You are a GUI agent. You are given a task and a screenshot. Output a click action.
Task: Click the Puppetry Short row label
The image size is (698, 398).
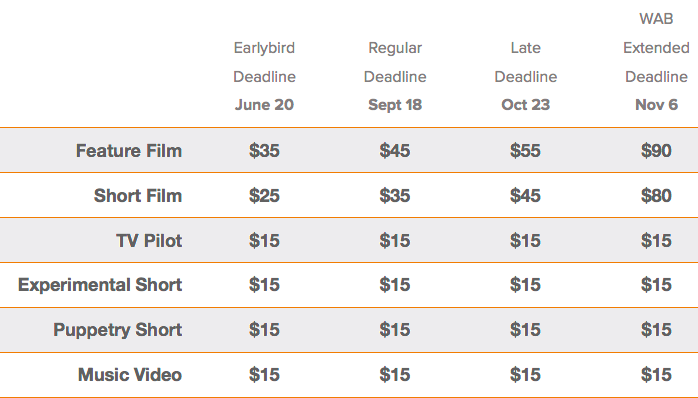tap(118, 330)
